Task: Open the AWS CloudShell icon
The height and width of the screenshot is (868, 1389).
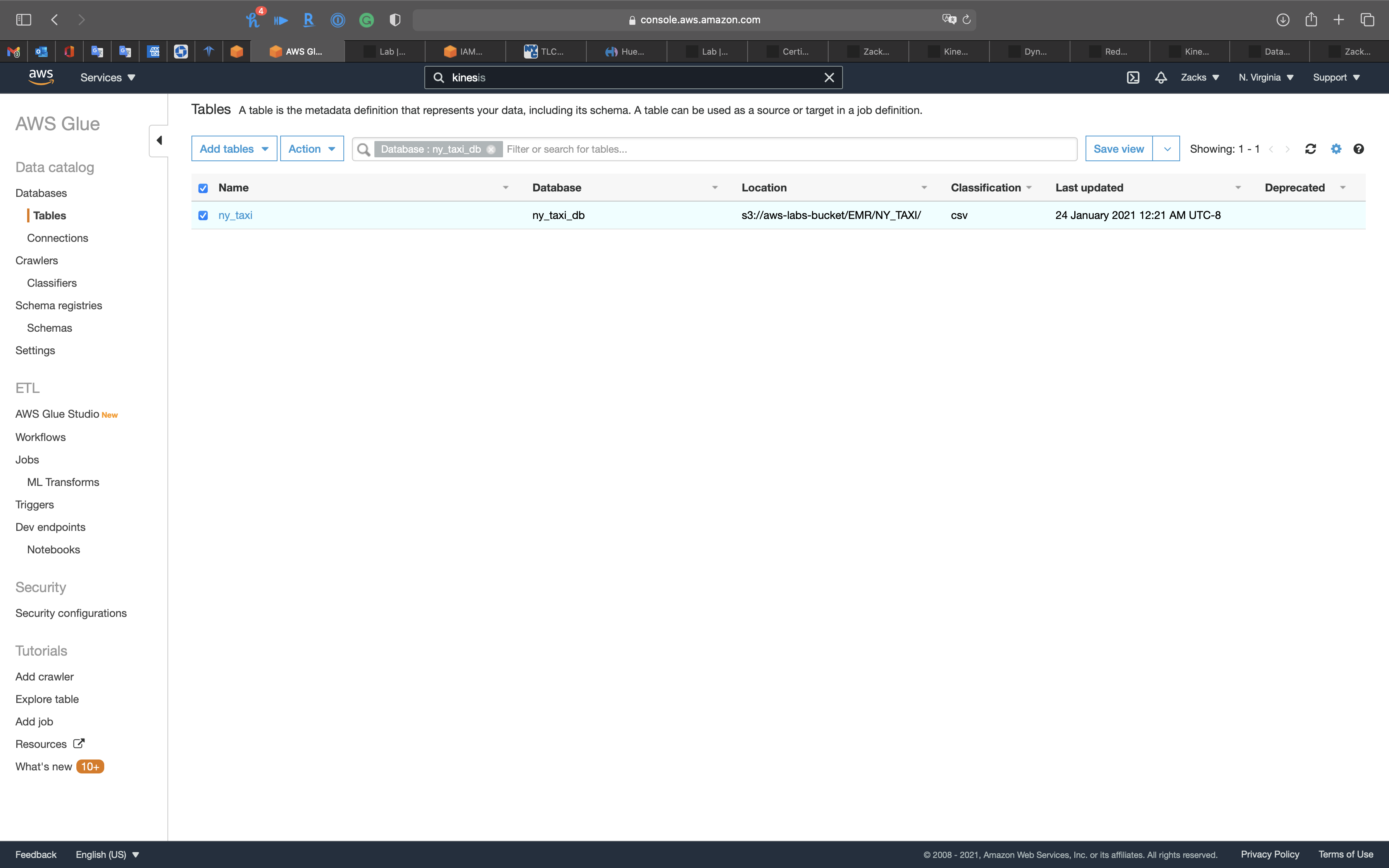Action: (x=1133, y=77)
